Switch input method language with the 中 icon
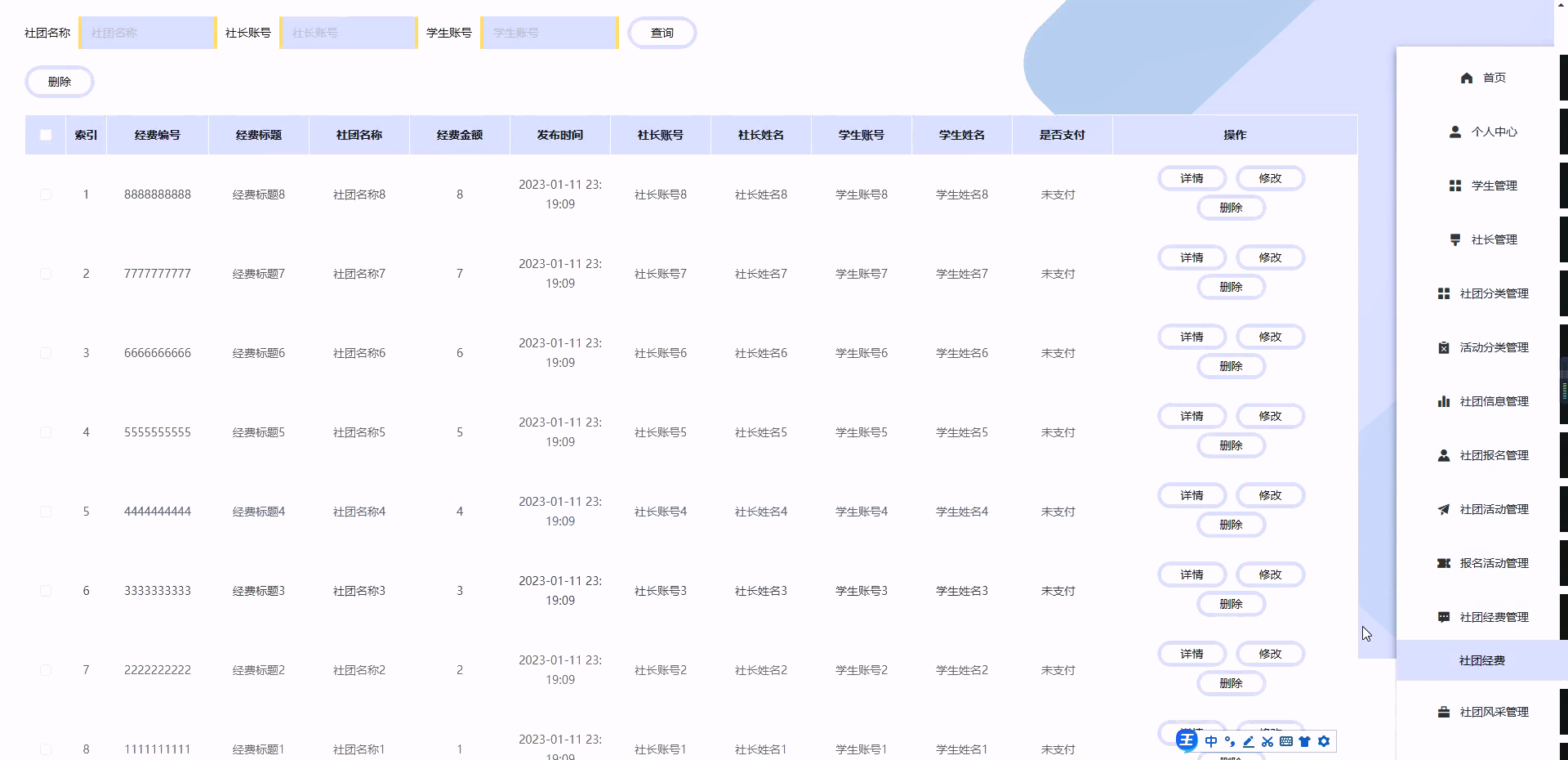This screenshot has height=760, width=1568. point(1212,742)
